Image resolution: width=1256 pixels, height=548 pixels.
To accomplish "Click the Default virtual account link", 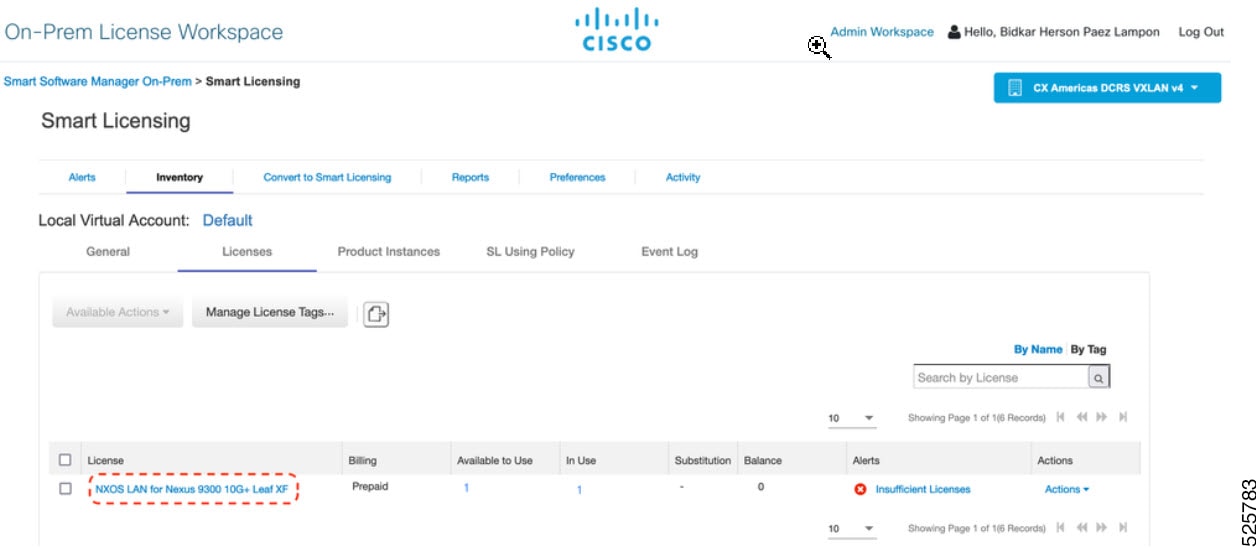I will click(228, 220).
